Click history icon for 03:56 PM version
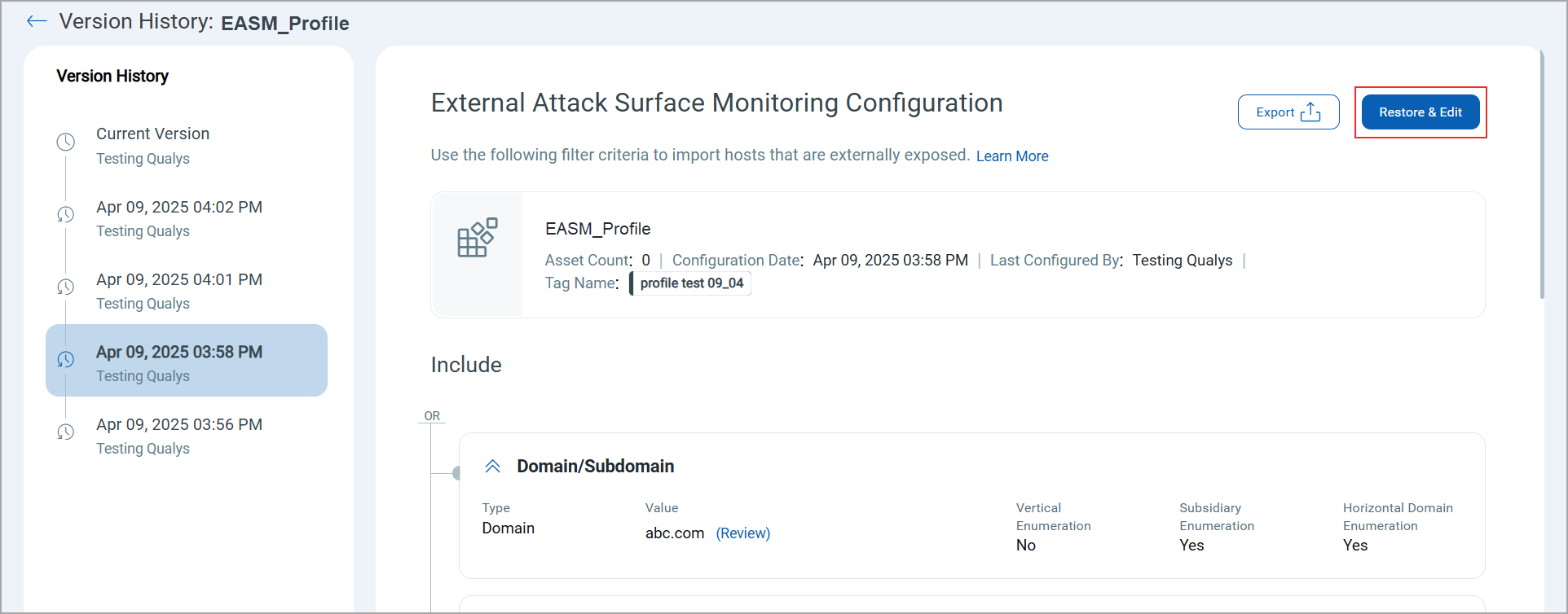The height and width of the screenshot is (614, 1568). coord(66,432)
